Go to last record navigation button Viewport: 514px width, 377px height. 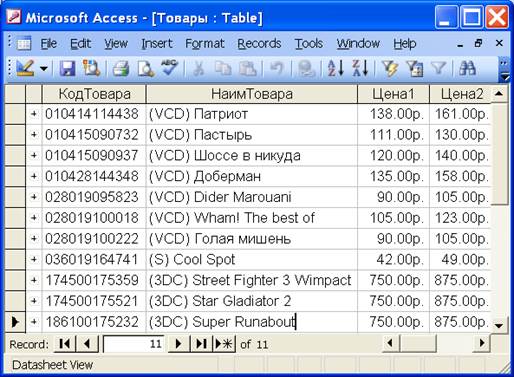click(x=201, y=344)
